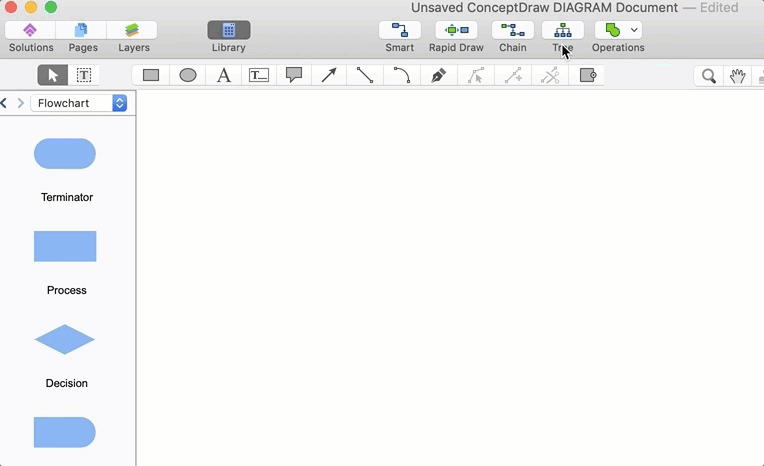Click the green Operations shape icon

pos(612,30)
